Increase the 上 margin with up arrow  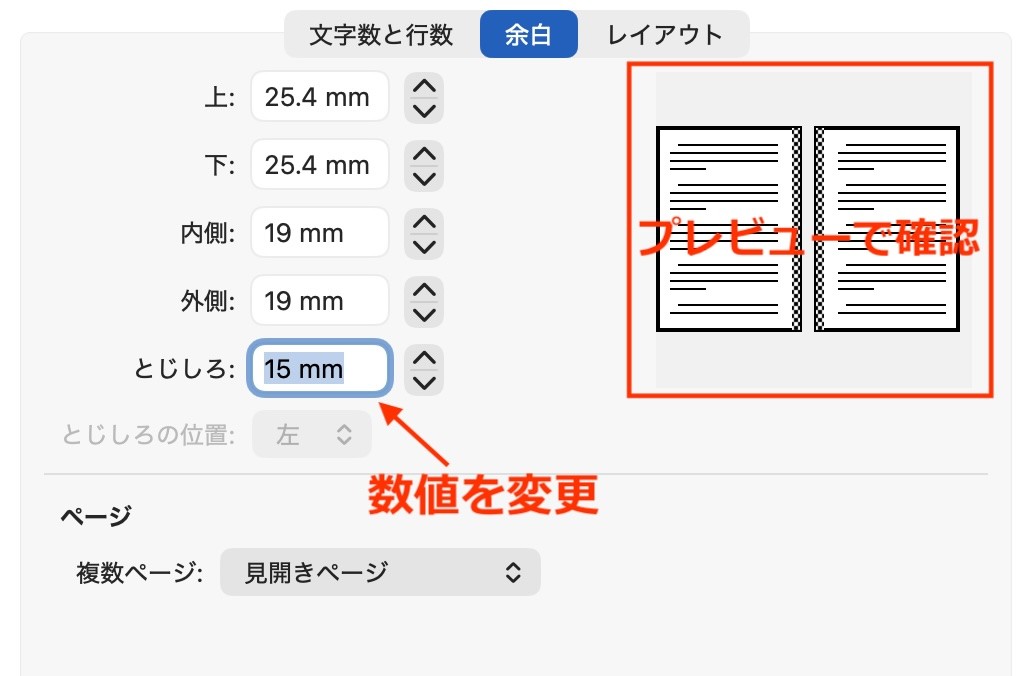[x=424, y=86]
